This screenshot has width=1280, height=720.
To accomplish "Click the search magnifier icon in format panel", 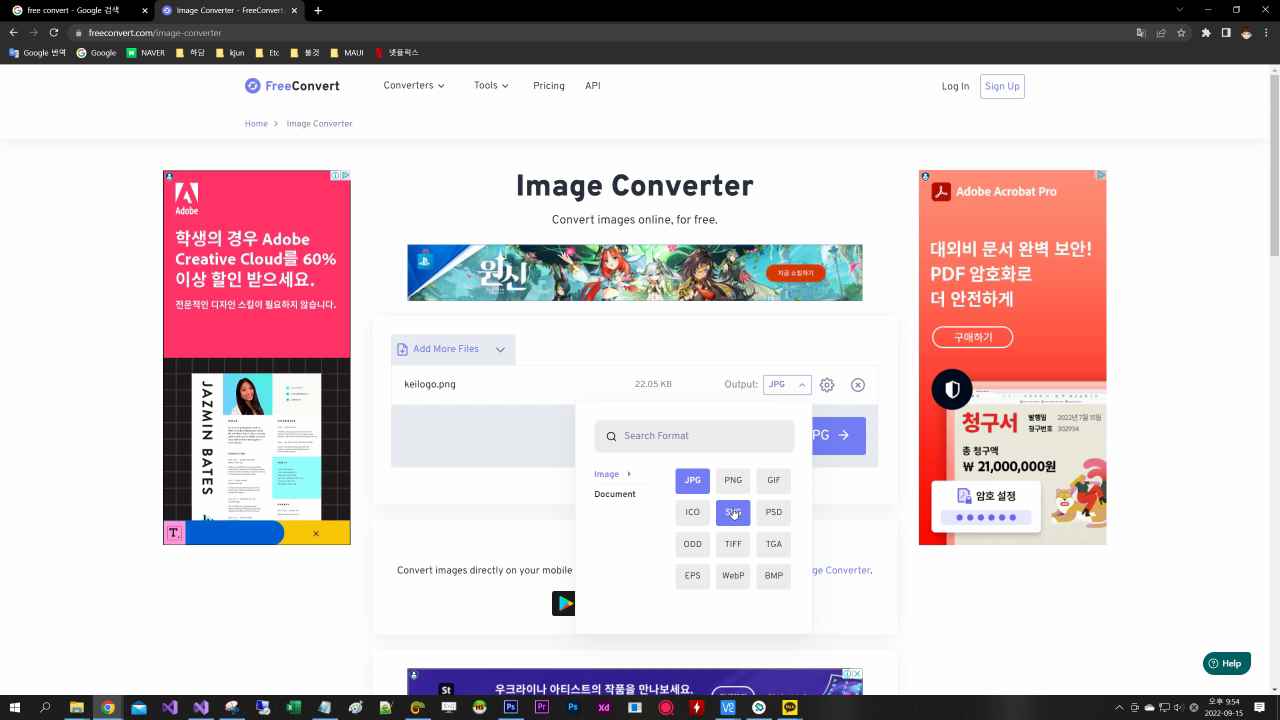I will tap(611, 436).
